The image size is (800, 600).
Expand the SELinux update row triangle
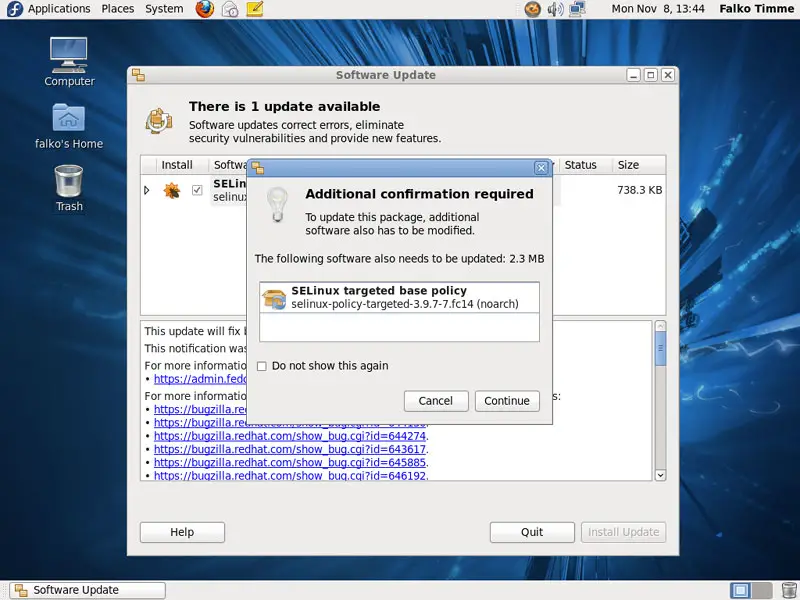[x=147, y=190]
